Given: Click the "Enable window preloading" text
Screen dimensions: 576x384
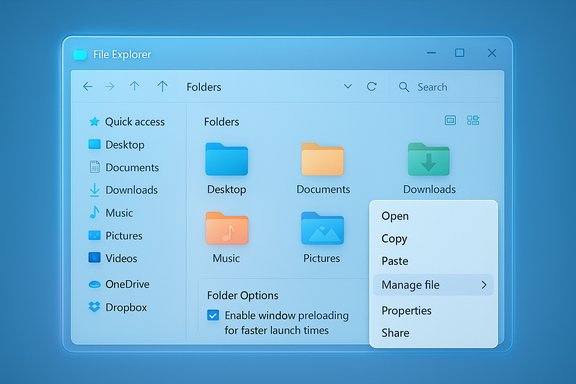Looking at the screenshot, I should pos(287,316).
